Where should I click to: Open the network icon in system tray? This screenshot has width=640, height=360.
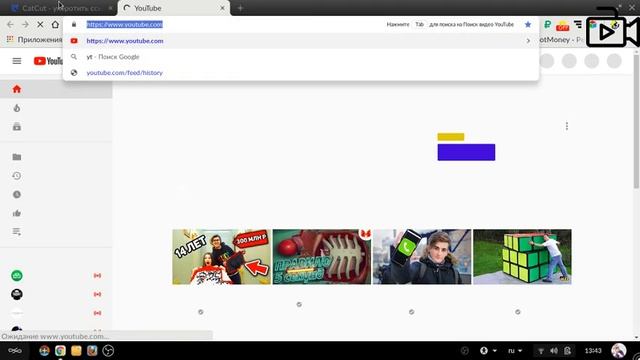pos(541,351)
